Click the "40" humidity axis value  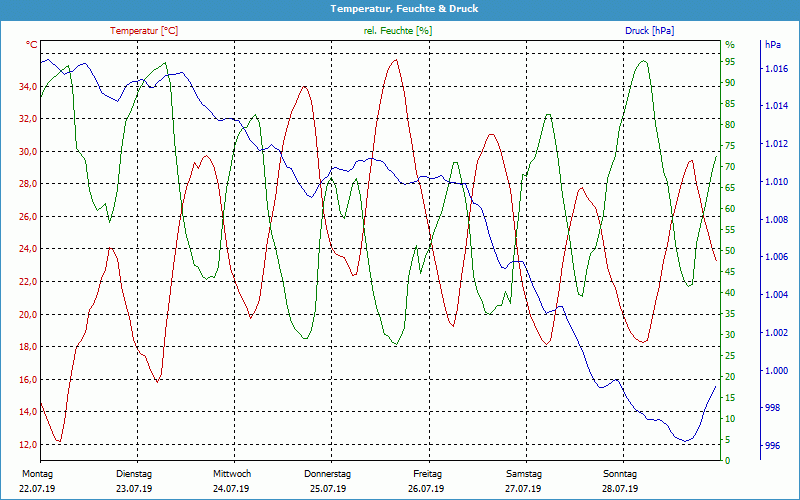(730, 293)
